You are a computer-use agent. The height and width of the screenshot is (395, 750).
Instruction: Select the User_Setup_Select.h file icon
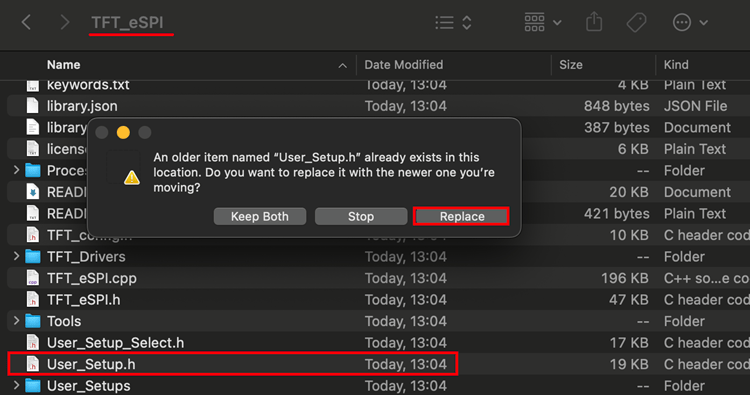(33, 342)
